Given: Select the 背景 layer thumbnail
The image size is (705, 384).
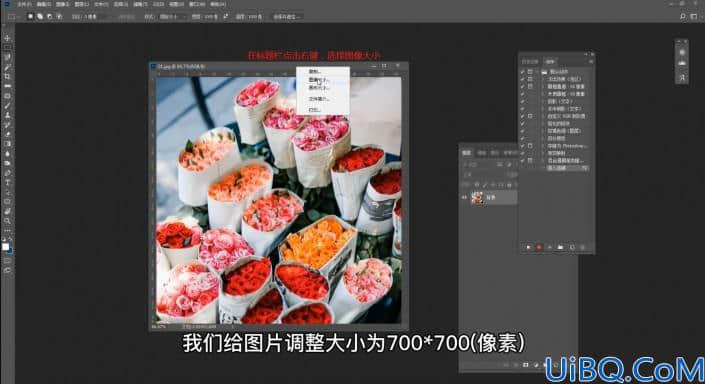Looking at the screenshot, I should (477, 197).
